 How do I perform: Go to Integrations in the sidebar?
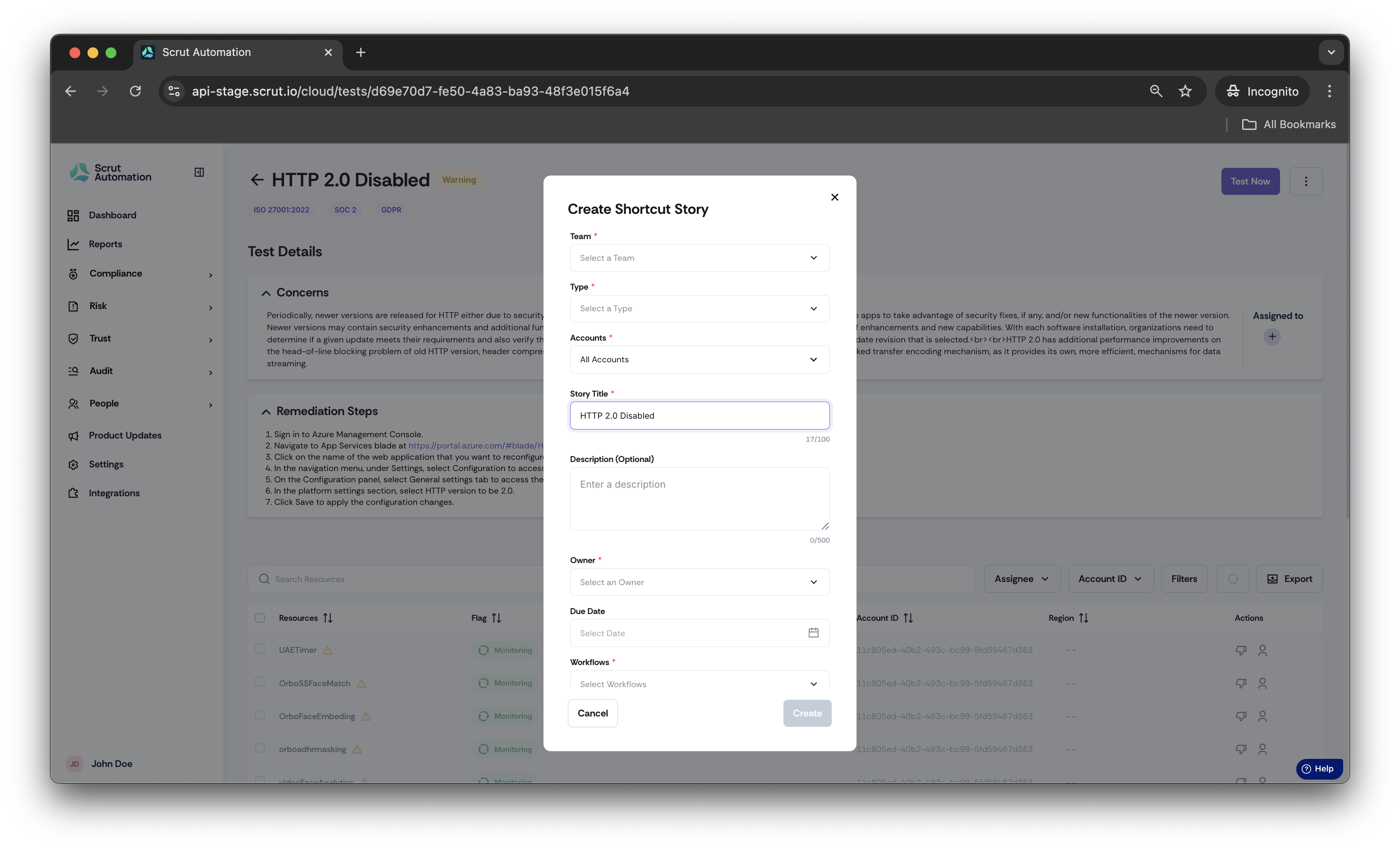[x=114, y=493]
